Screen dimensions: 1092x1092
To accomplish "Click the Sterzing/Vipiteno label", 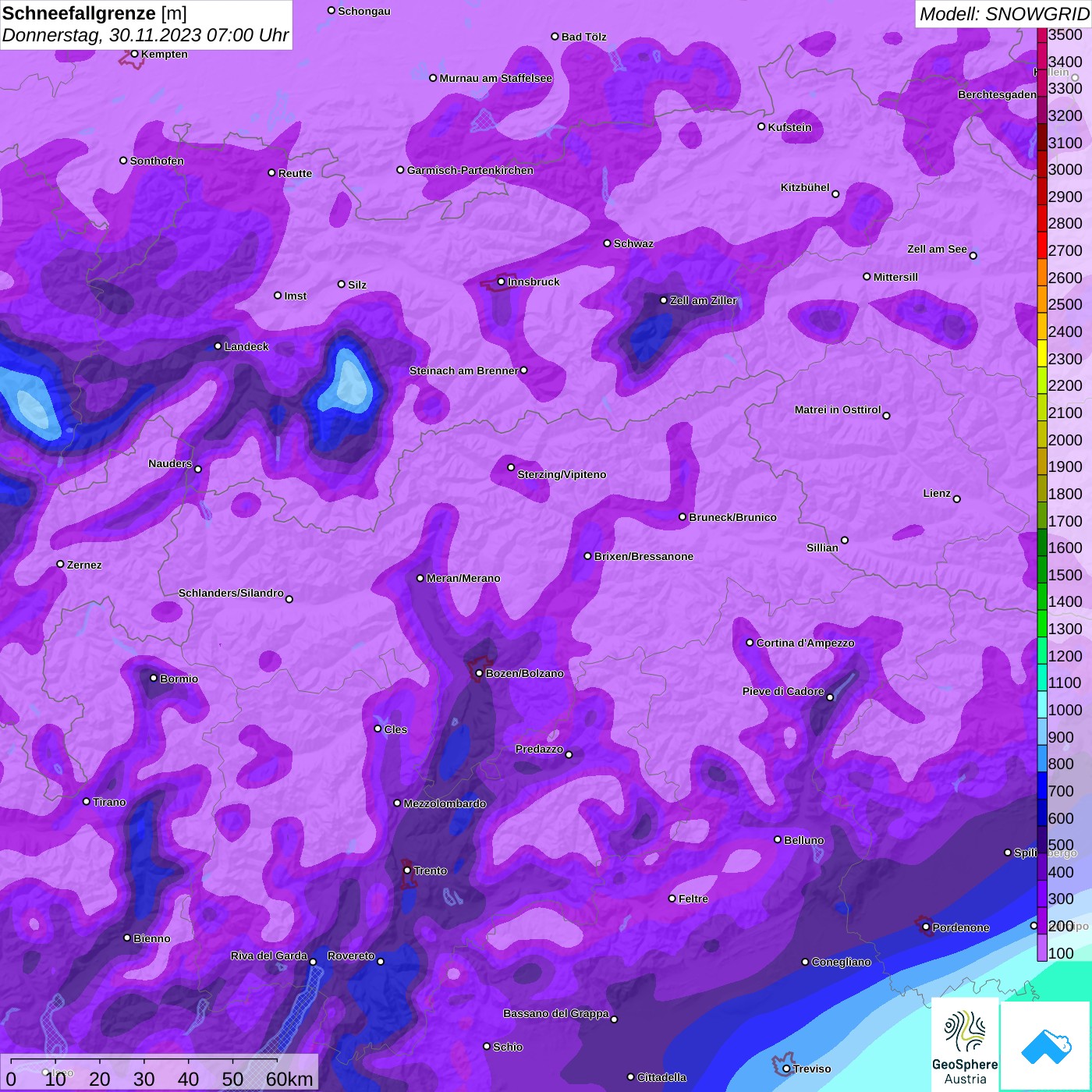I will (562, 474).
